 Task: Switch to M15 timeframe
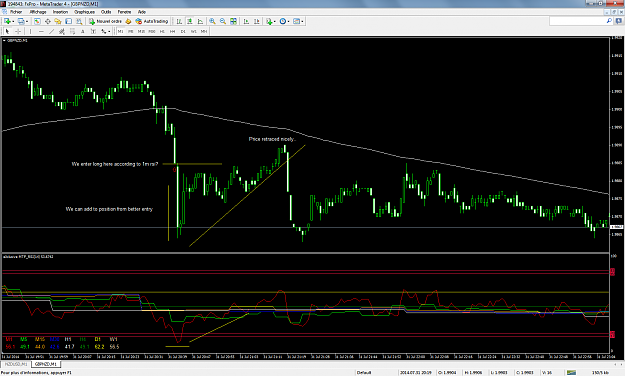pos(141,31)
